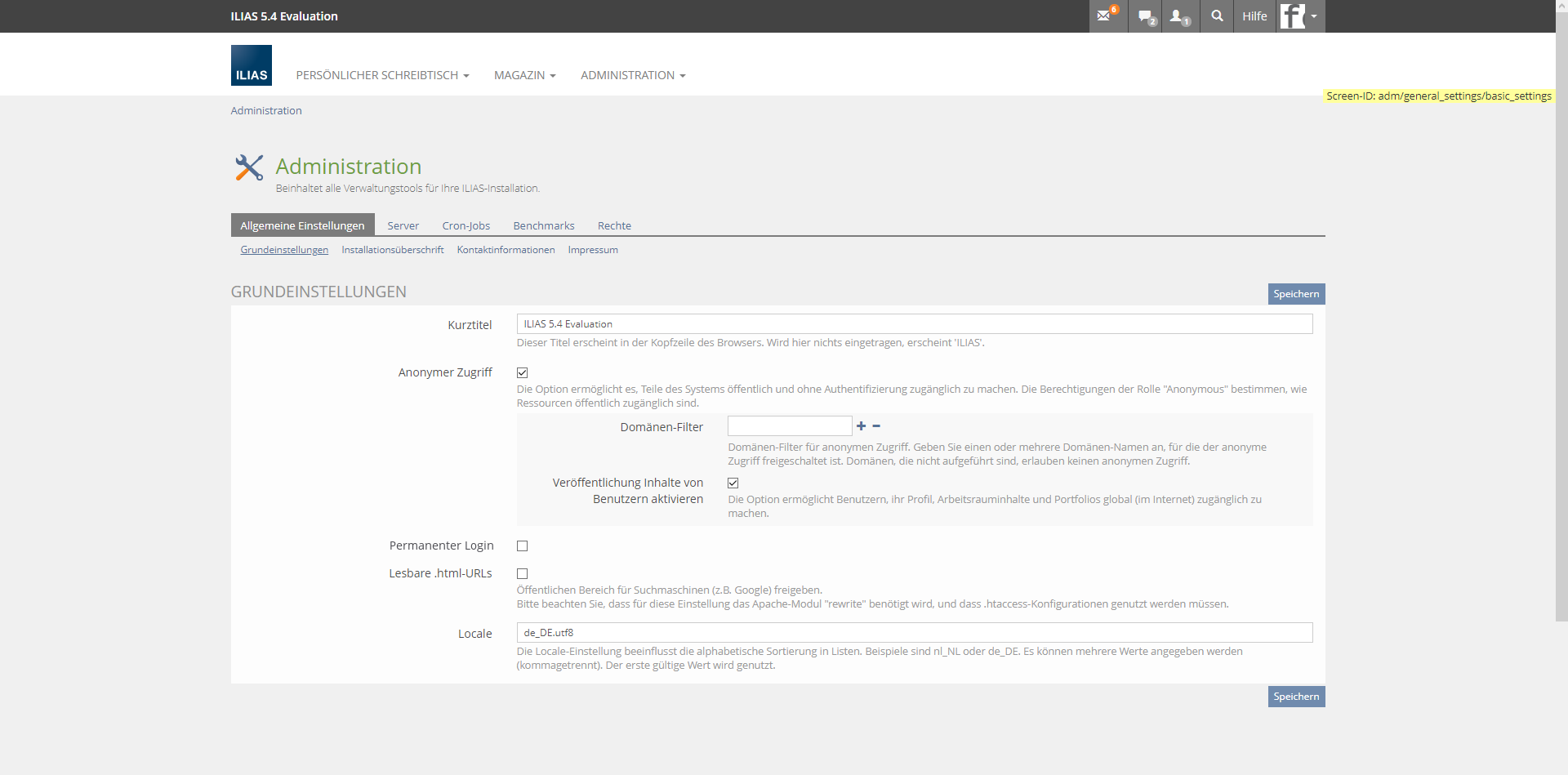Image resolution: width=1568 pixels, height=775 pixels.
Task: Expand the Persönlicher Schreibtisch menu
Action: click(x=382, y=75)
